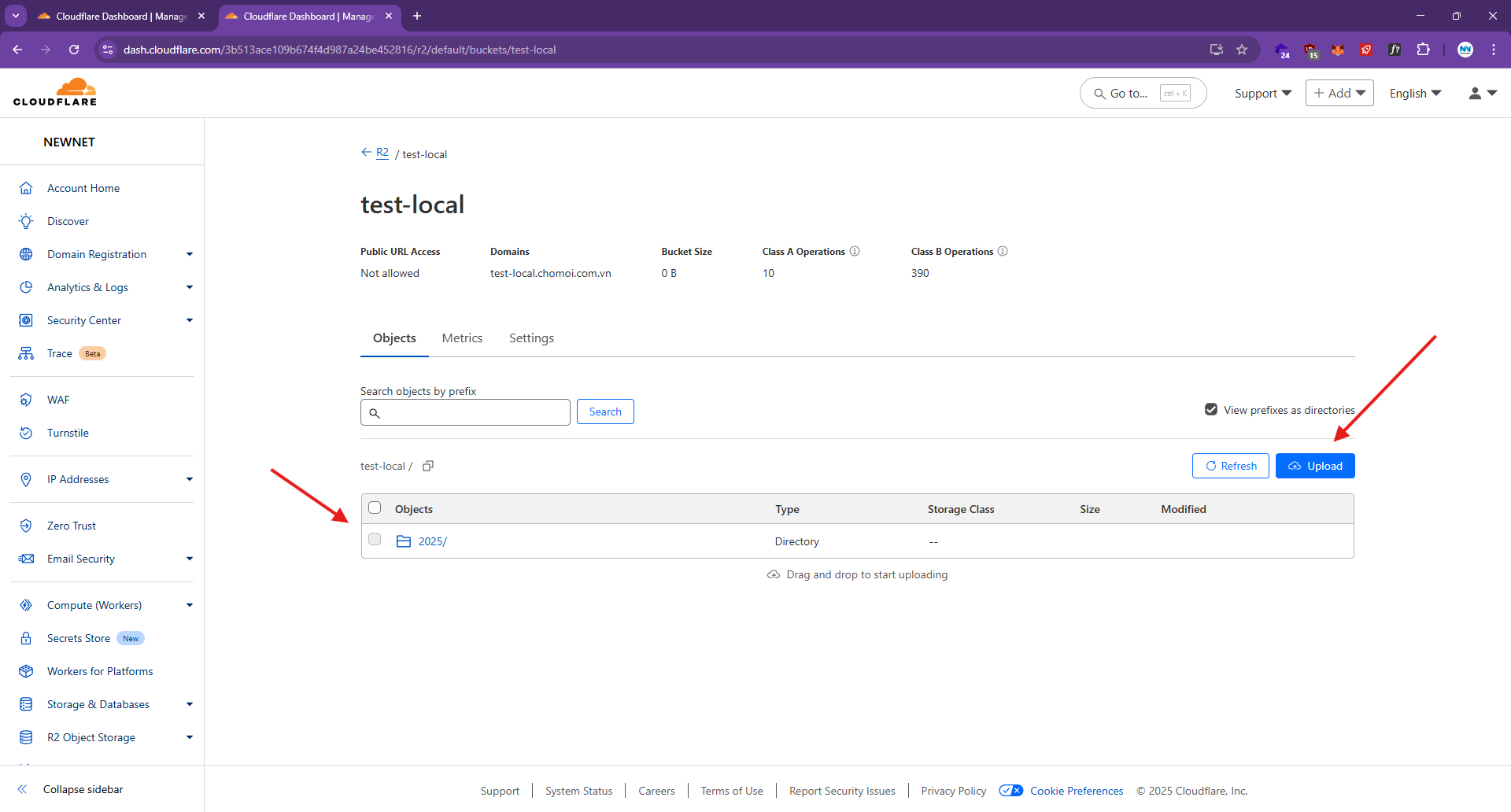This screenshot has height=812, width=1511.
Task: Open the browser extensions puzzle icon
Action: (1423, 50)
